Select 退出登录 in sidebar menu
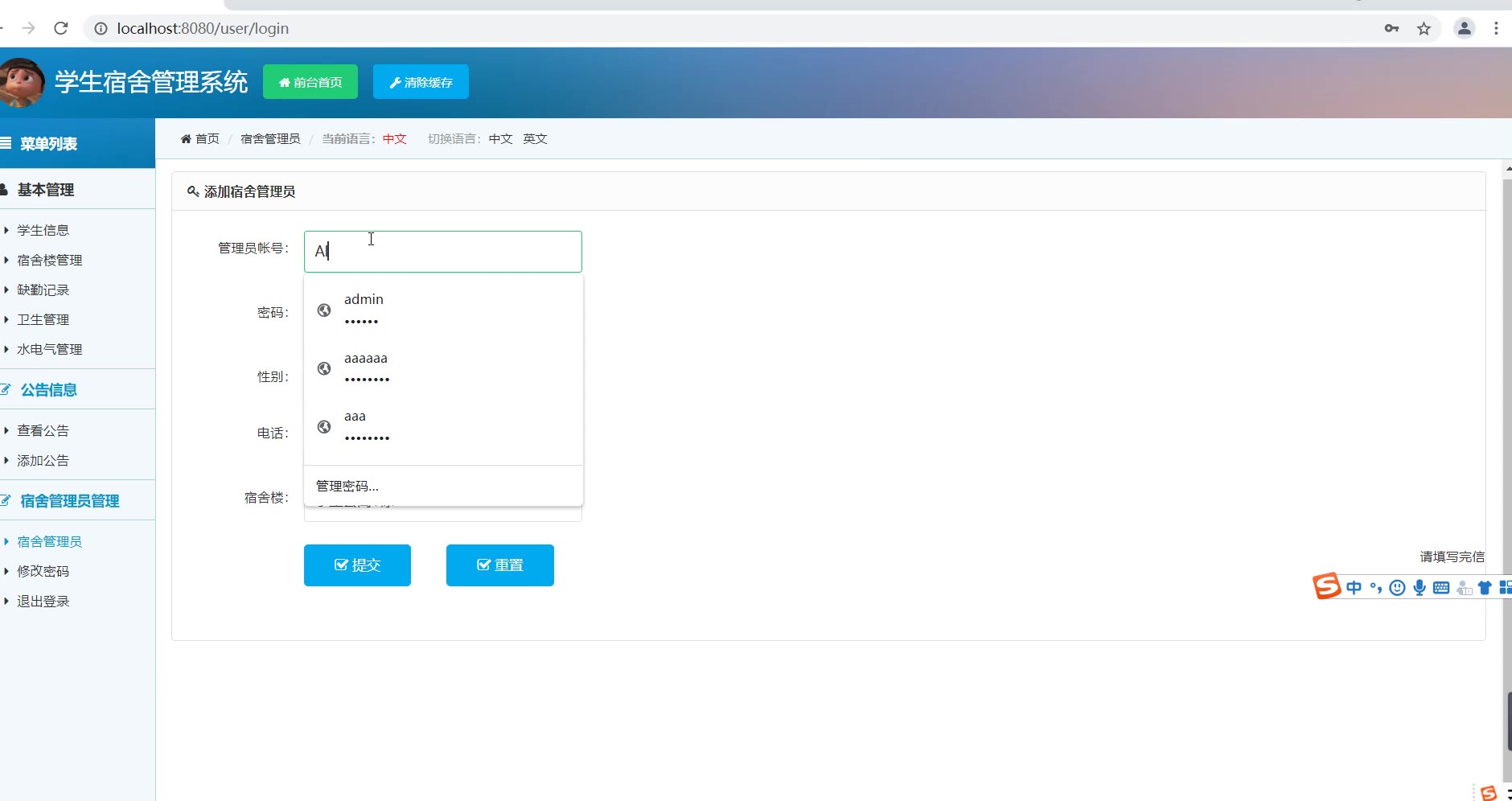The height and width of the screenshot is (801, 1512). pyautogui.click(x=43, y=602)
